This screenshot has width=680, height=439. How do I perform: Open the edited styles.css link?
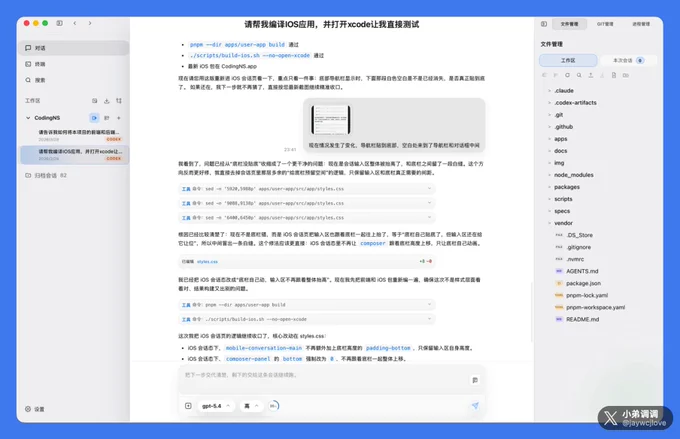(x=207, y=262)
